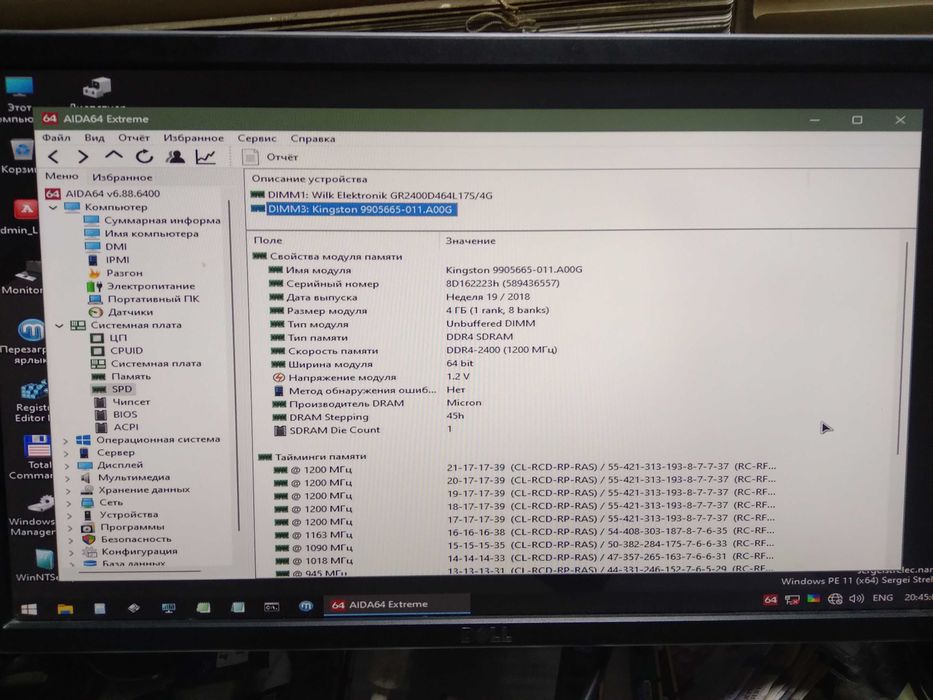Viewport: 933px width, 700px height.
Task: Go up one level in tree
Action: pos(114,156)
